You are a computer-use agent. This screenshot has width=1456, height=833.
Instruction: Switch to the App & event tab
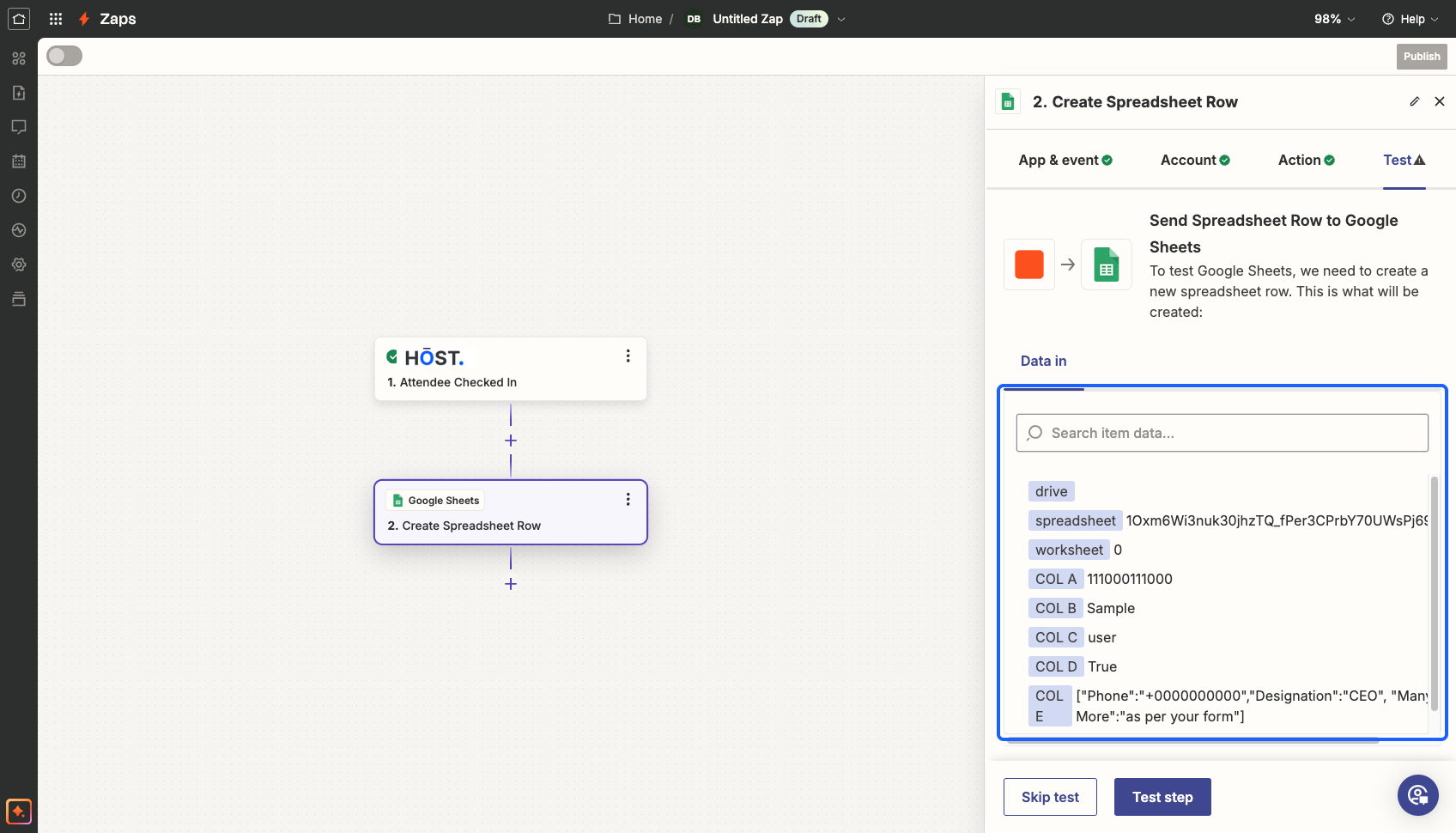pyautogui.click(x=1065, y=160)
